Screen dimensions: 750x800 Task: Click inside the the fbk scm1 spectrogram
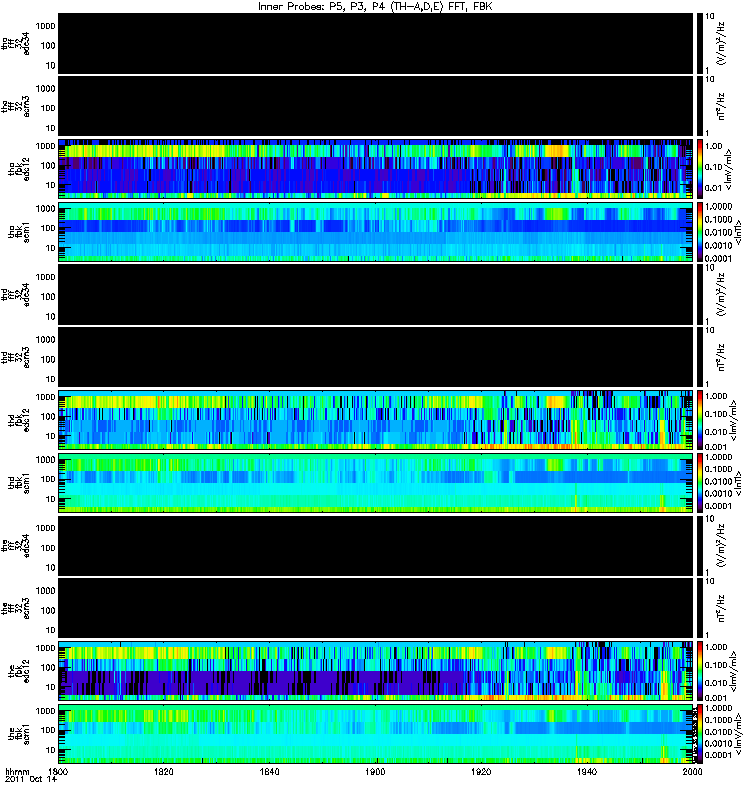pos(376,734)
